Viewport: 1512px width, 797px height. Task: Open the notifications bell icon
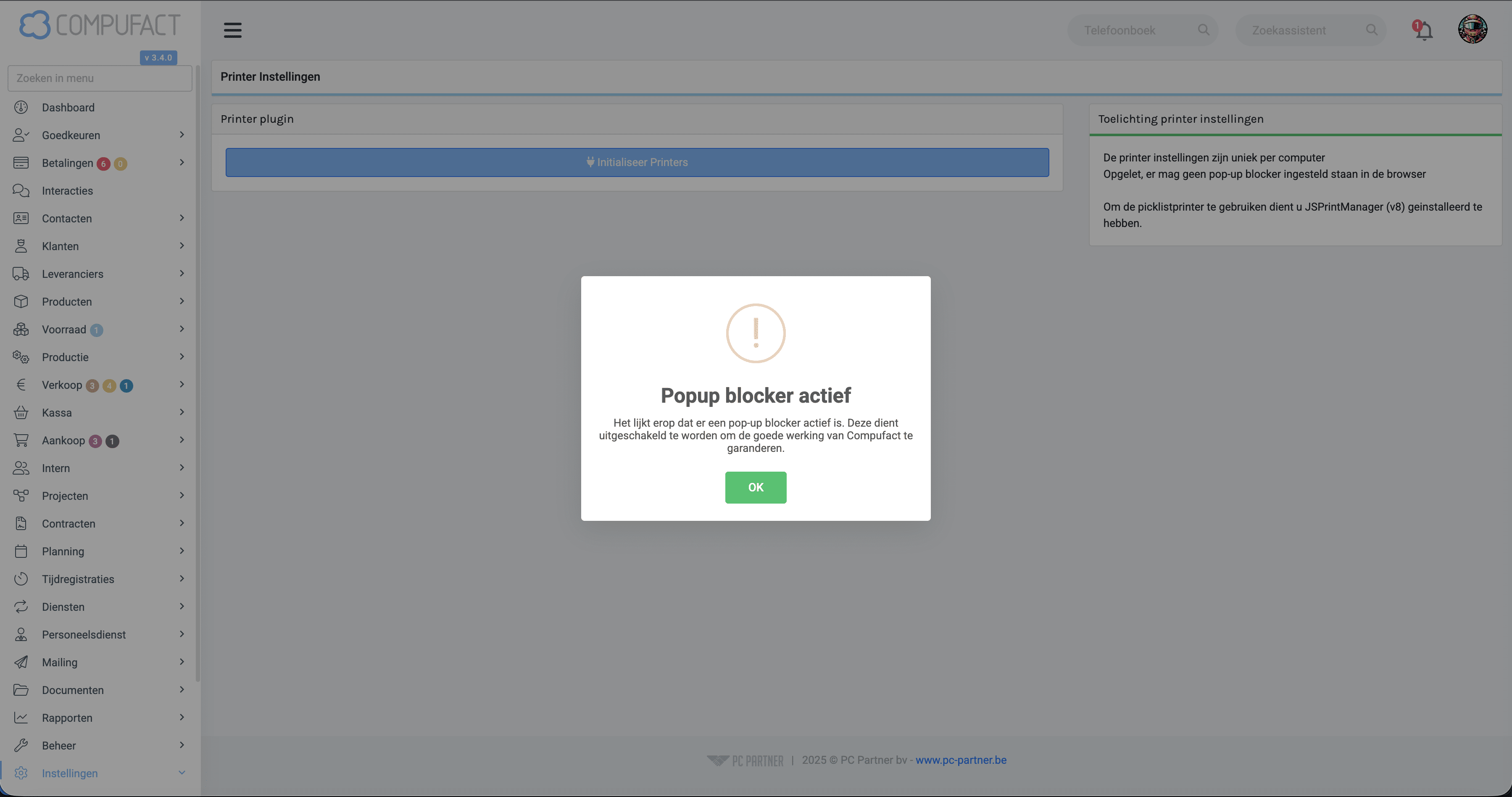click(x=1423, y=30)
